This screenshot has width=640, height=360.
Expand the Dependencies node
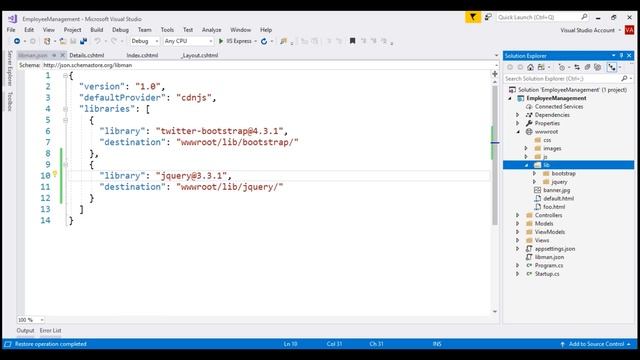click(518, 115)
